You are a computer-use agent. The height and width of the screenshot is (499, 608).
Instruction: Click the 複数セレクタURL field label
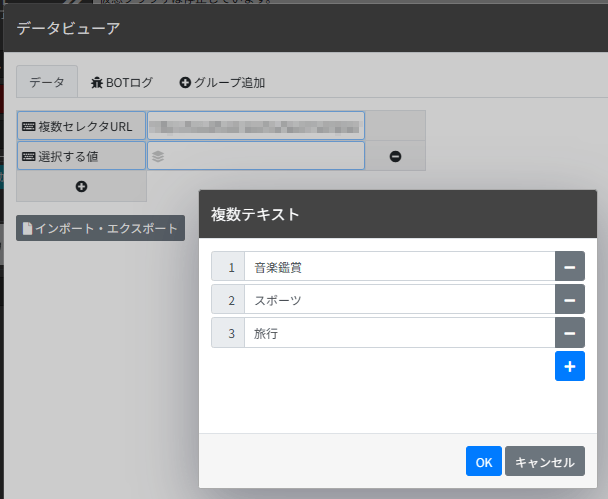81,126
